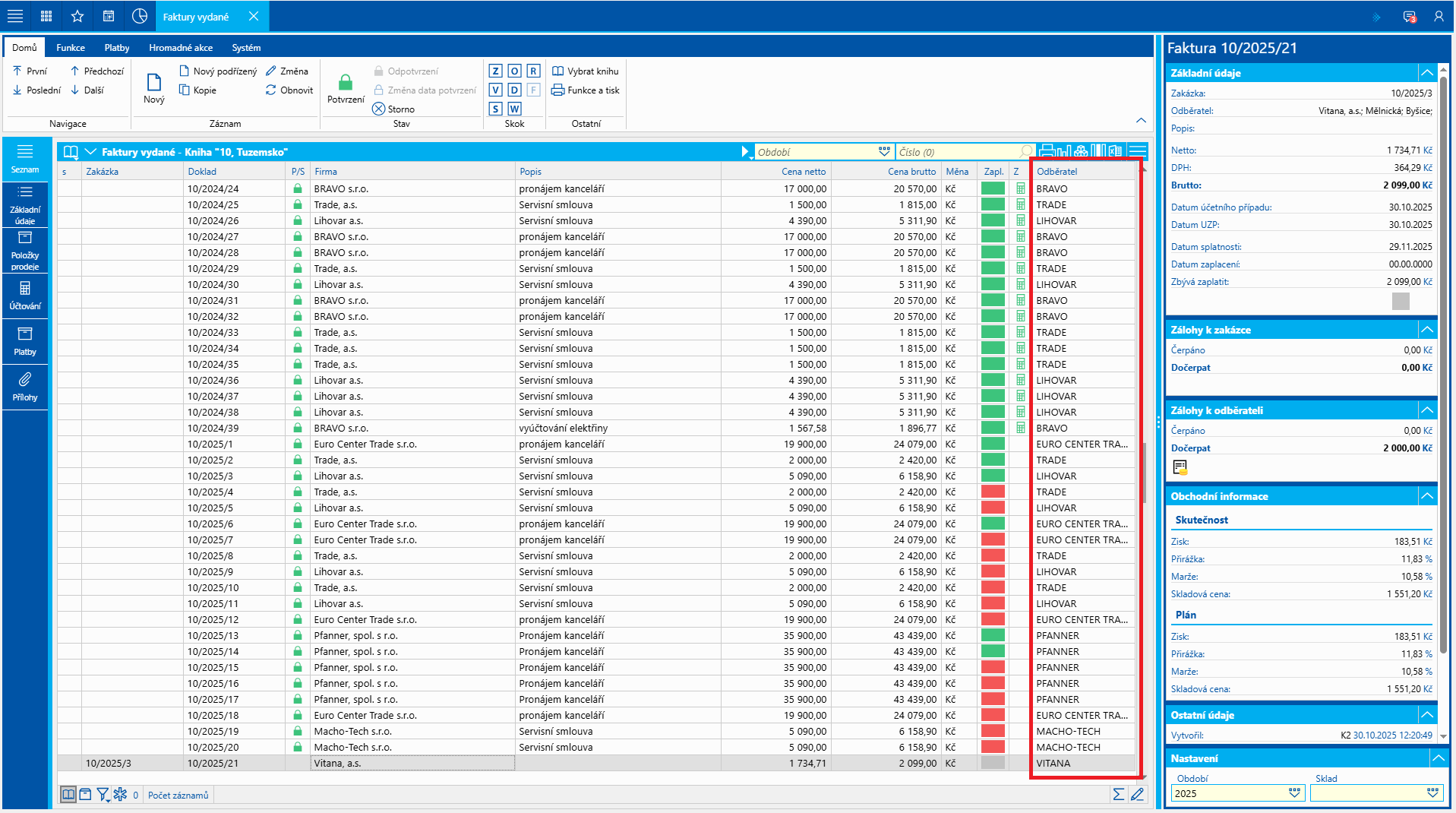Click the favorites star icon
The height and width of the screenshot is (813, 1456).
coord(77,16)
